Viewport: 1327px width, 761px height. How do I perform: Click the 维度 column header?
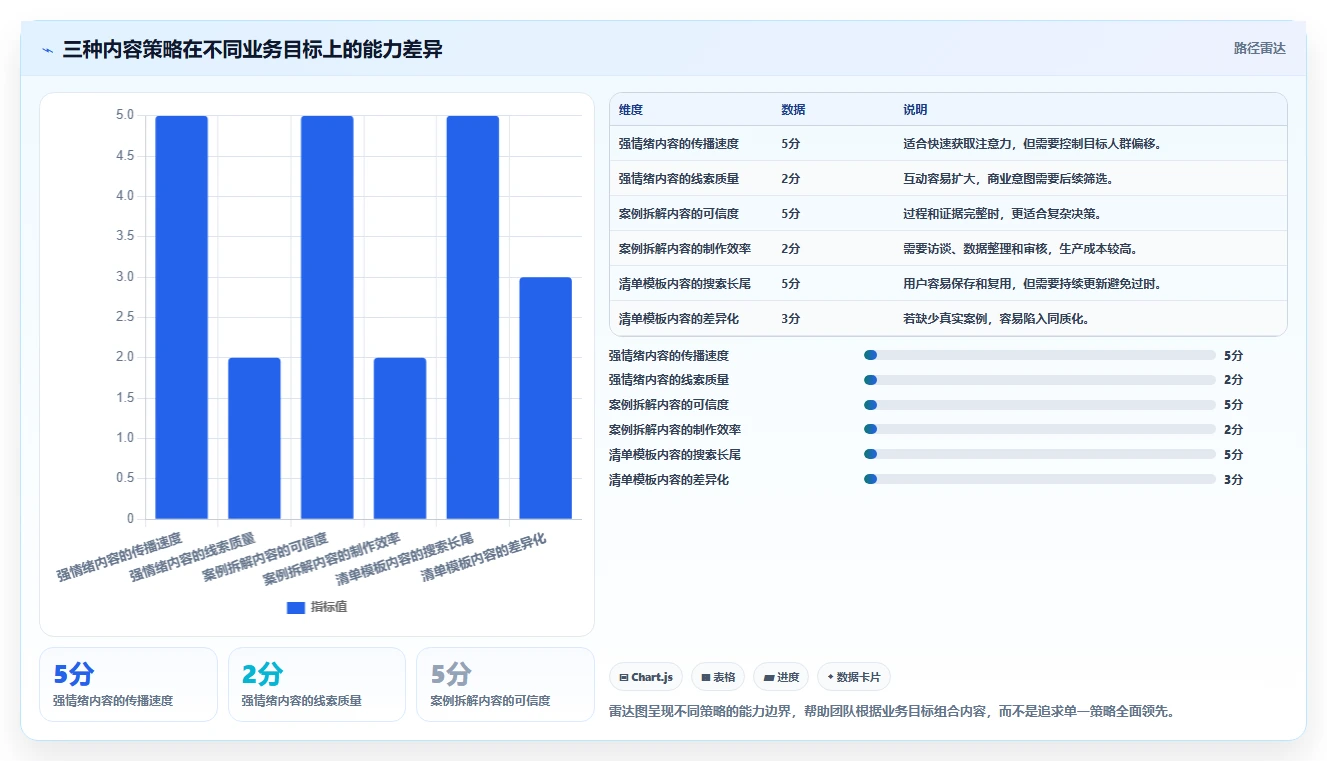point(631,109)
